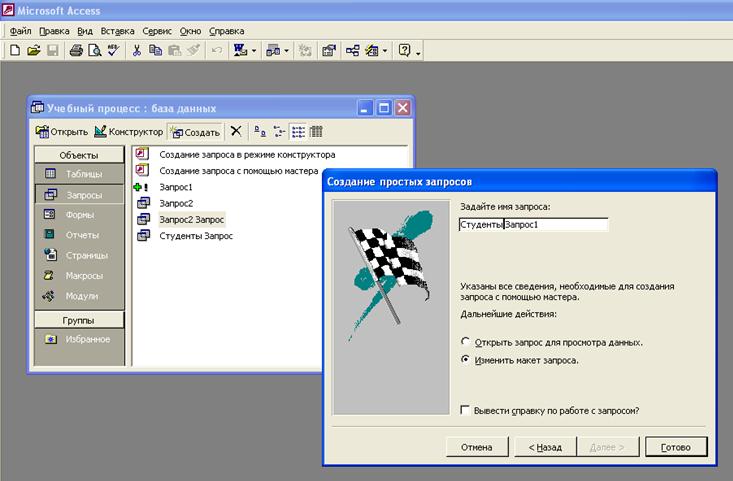Select Макросы in the objects panel
Viewport: 733px width, 481px height.
coord(79,276)
